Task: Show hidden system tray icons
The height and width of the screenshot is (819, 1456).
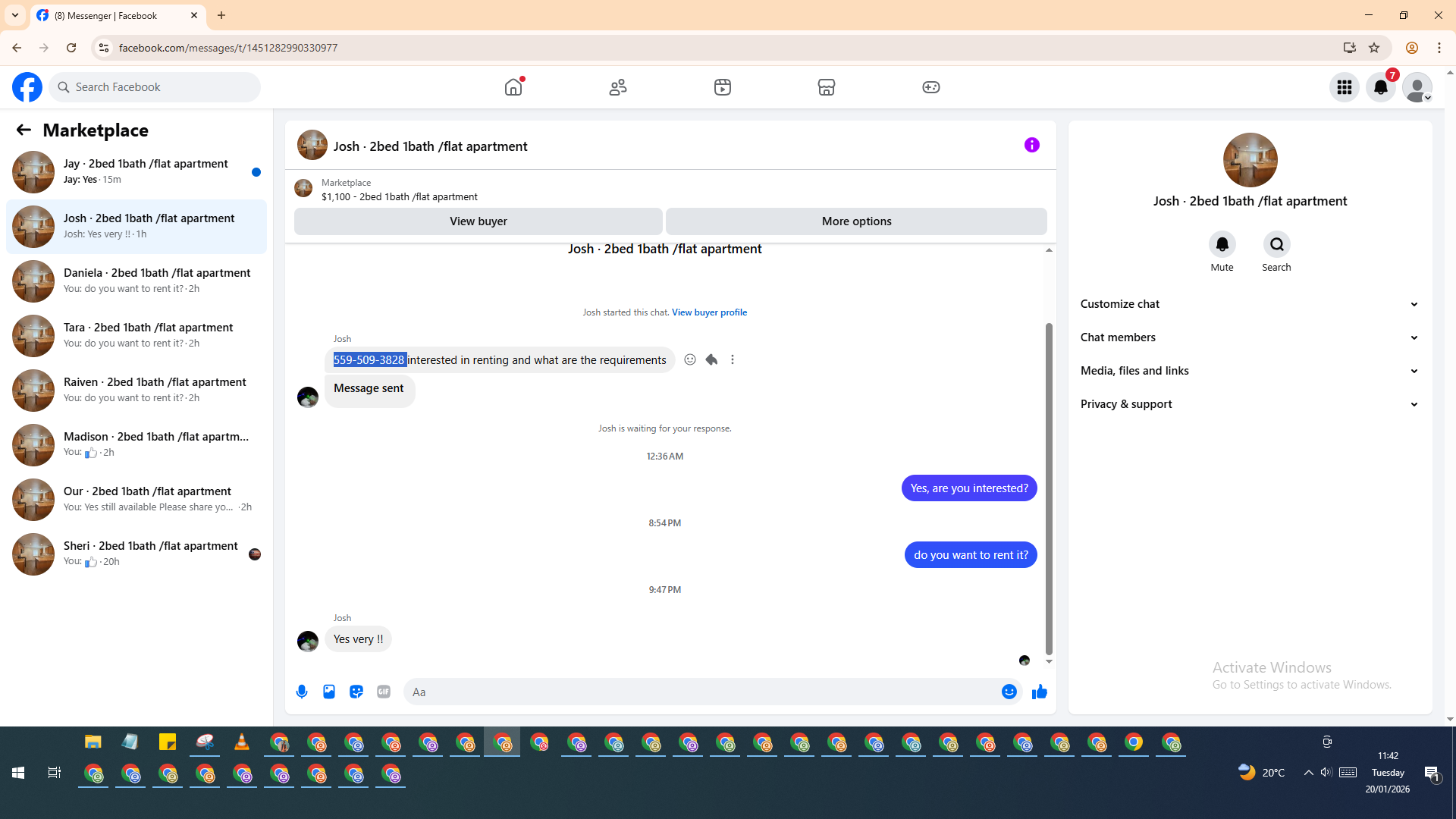Action: 1308,773
